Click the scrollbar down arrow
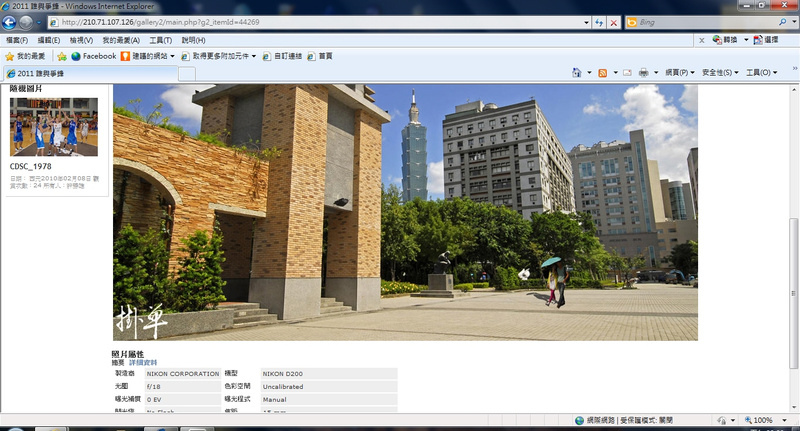800x431 pixels. click(793, 407)
